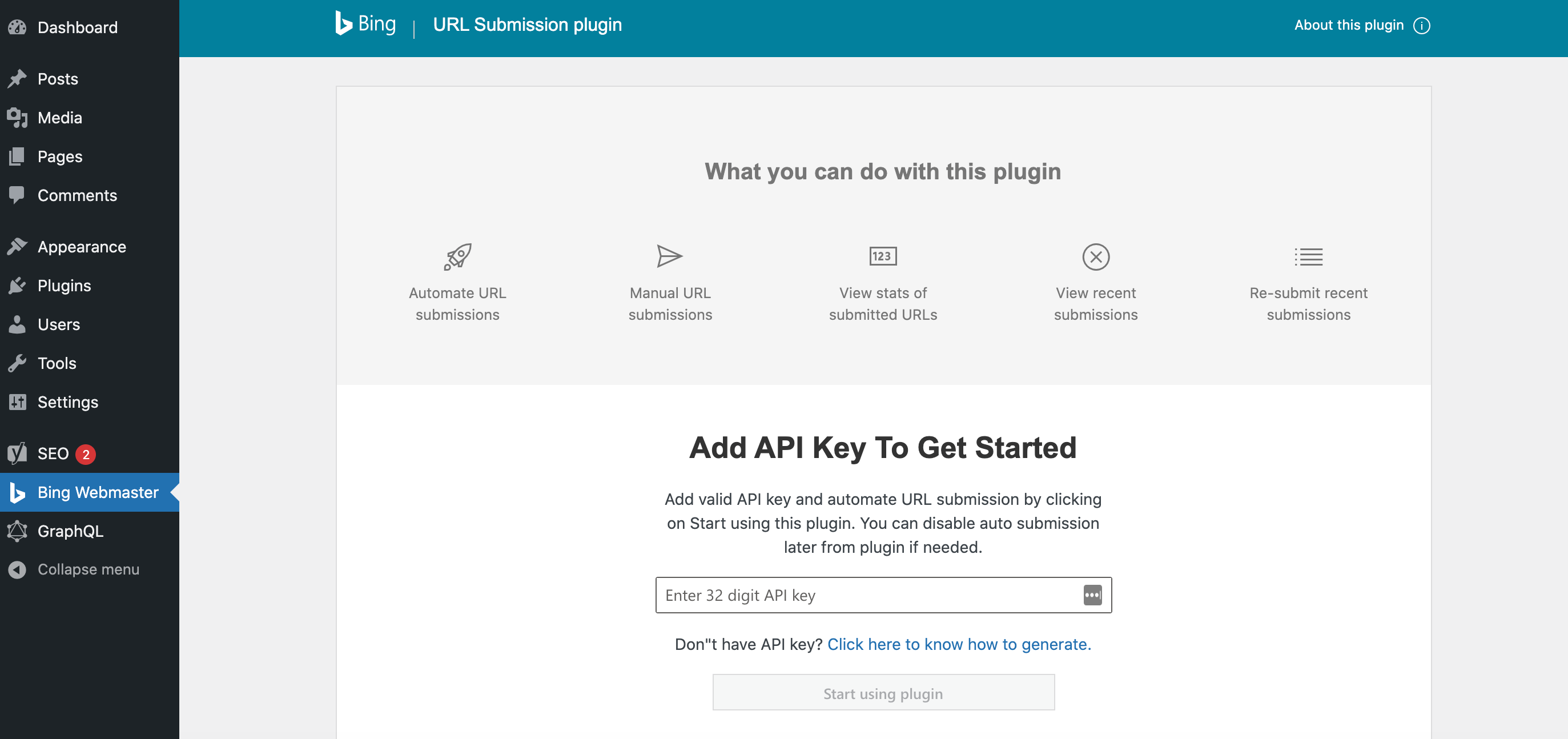Click the Bing Webmaster logo icon

18,491
